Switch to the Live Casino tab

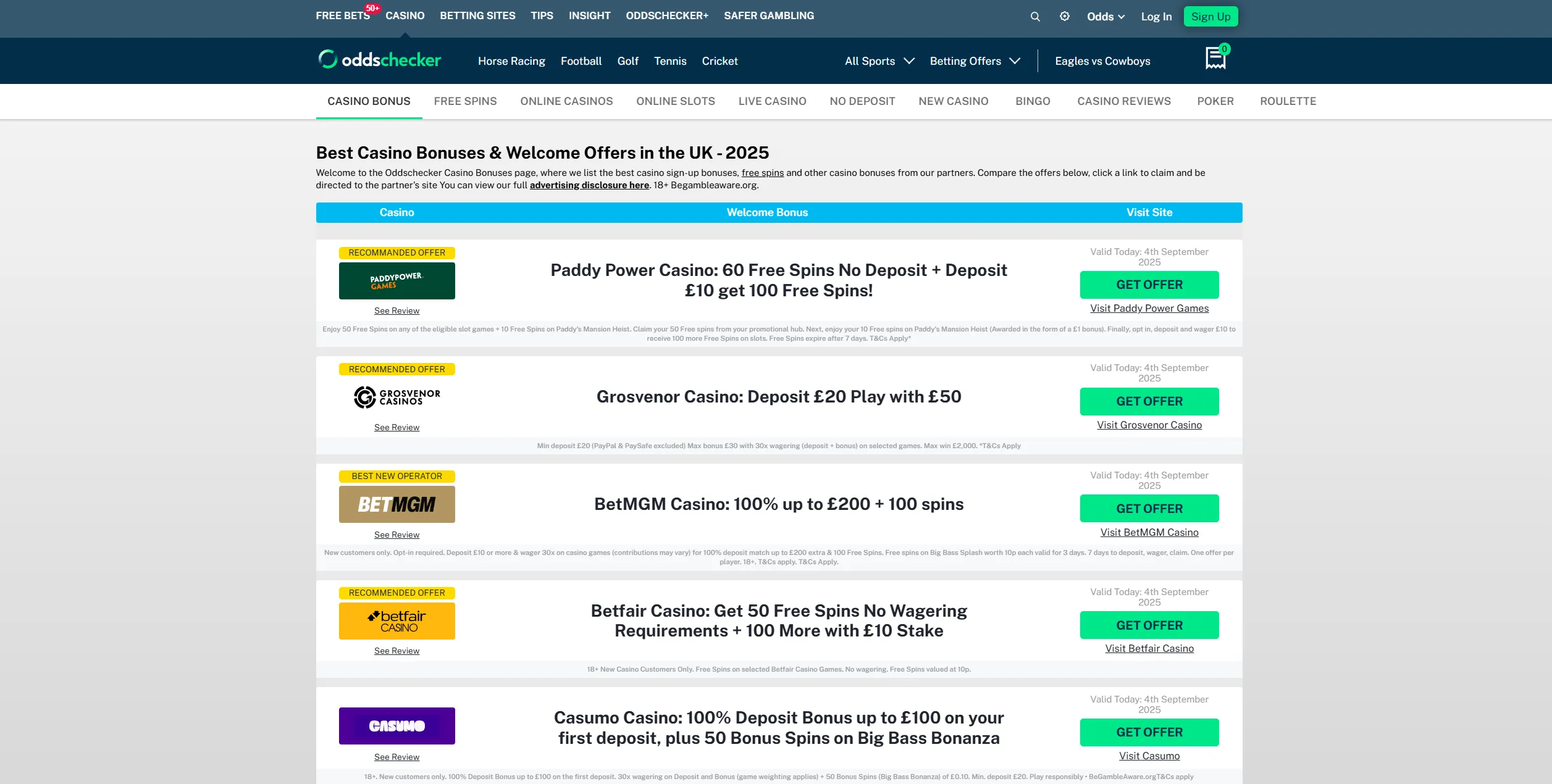772,101
